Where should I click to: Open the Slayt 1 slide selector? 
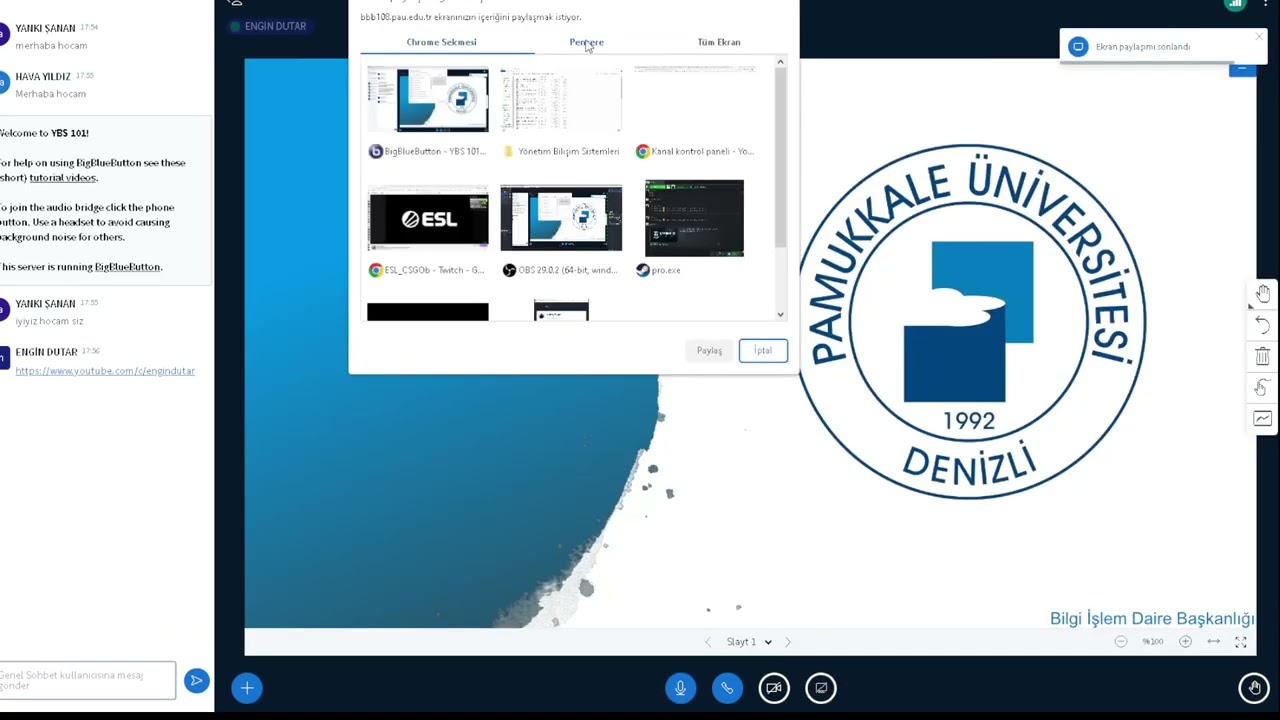[x=749, y=642]
